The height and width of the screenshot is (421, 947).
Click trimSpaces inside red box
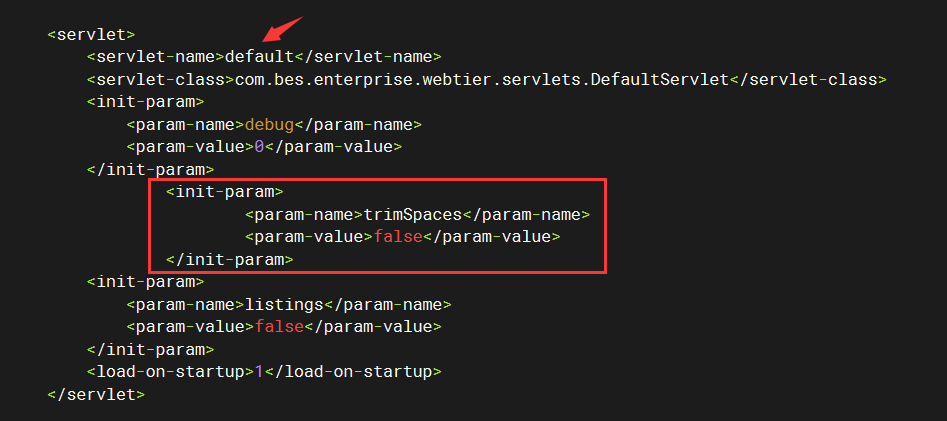tap(412, 214)
